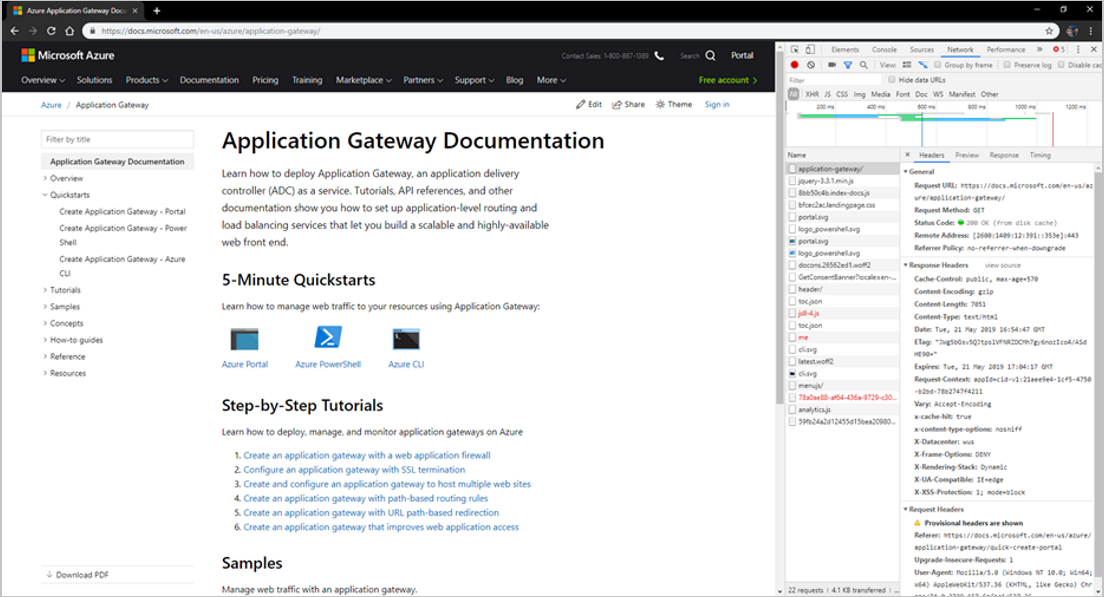The image size is (1104, 597).
Task: Expand the Products dropdown in Azure navigation
Action: pos(146,80)
